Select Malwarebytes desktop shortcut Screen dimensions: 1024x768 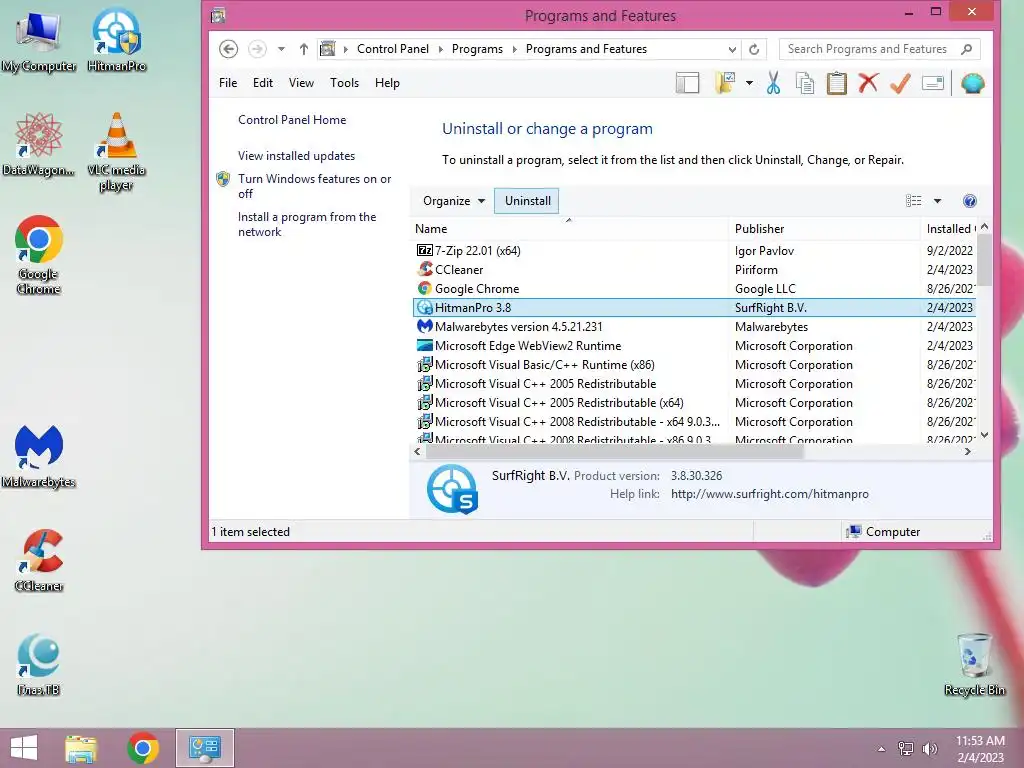[39, 456]
